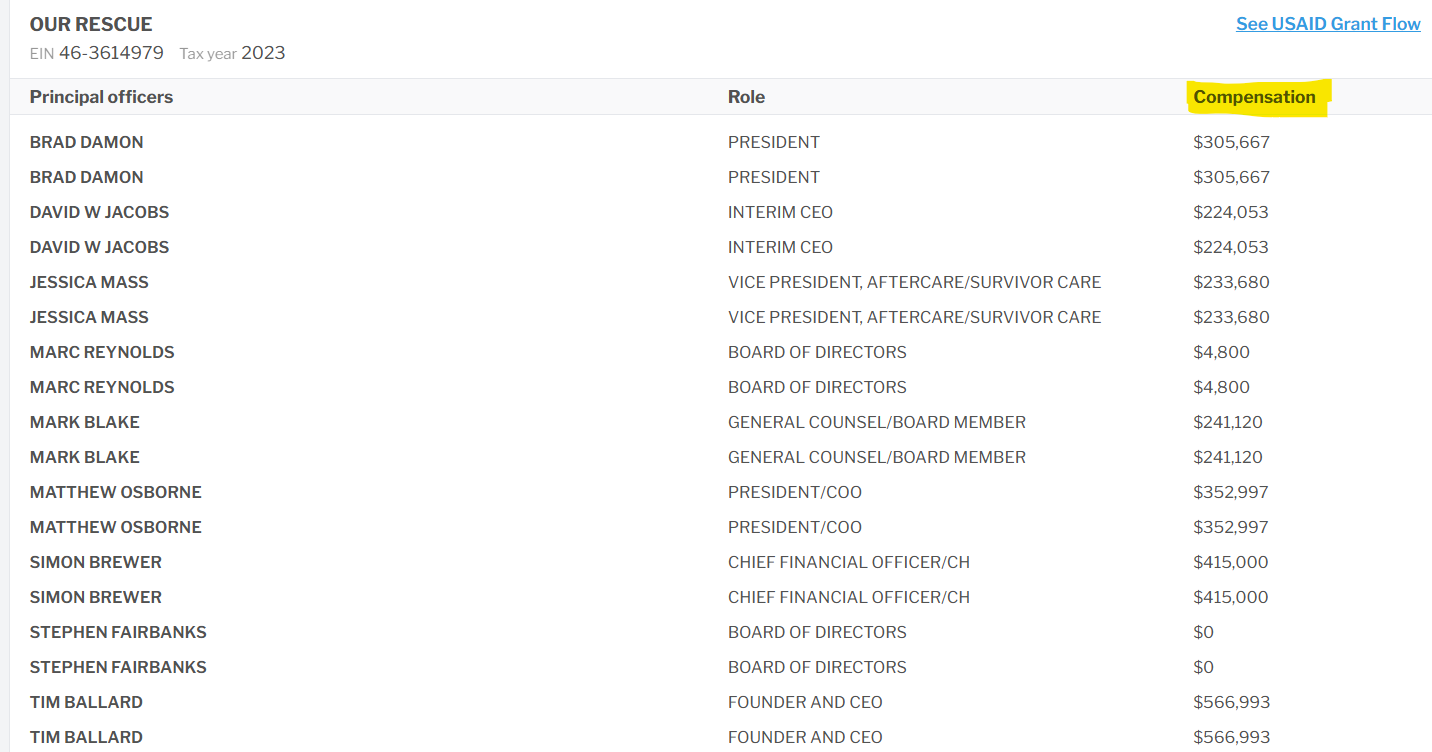Image resolution: width=1432 pixels, height=752 pixels.
Task: Click the EIN number 46-3614979
Action: point(111,53)
